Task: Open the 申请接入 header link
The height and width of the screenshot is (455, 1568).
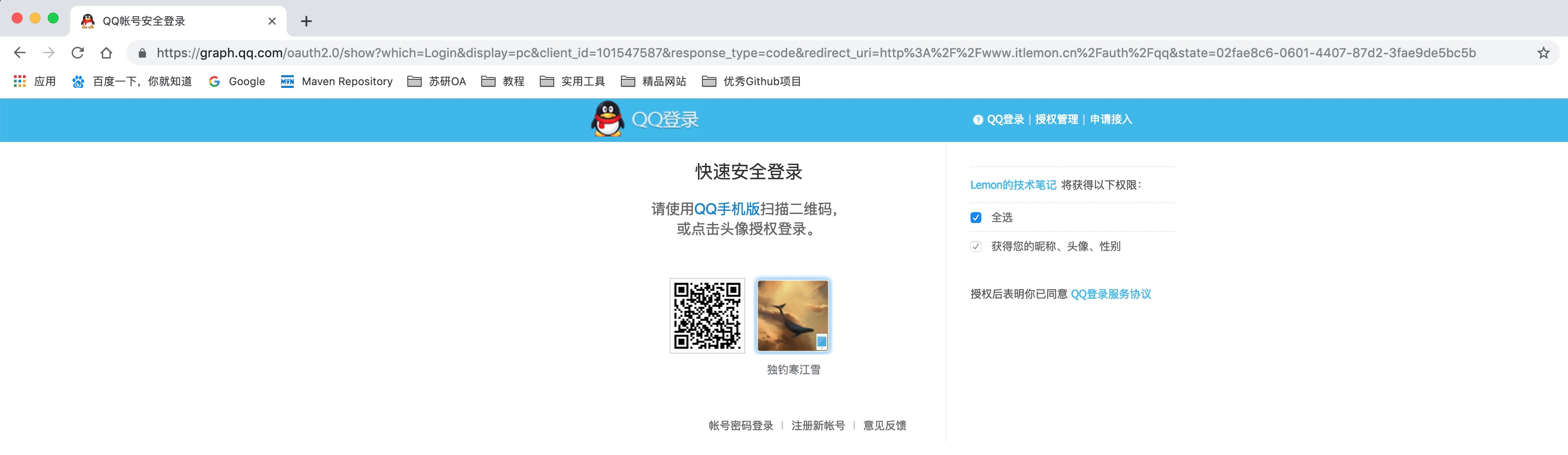Action: [x=1111, y=120]
